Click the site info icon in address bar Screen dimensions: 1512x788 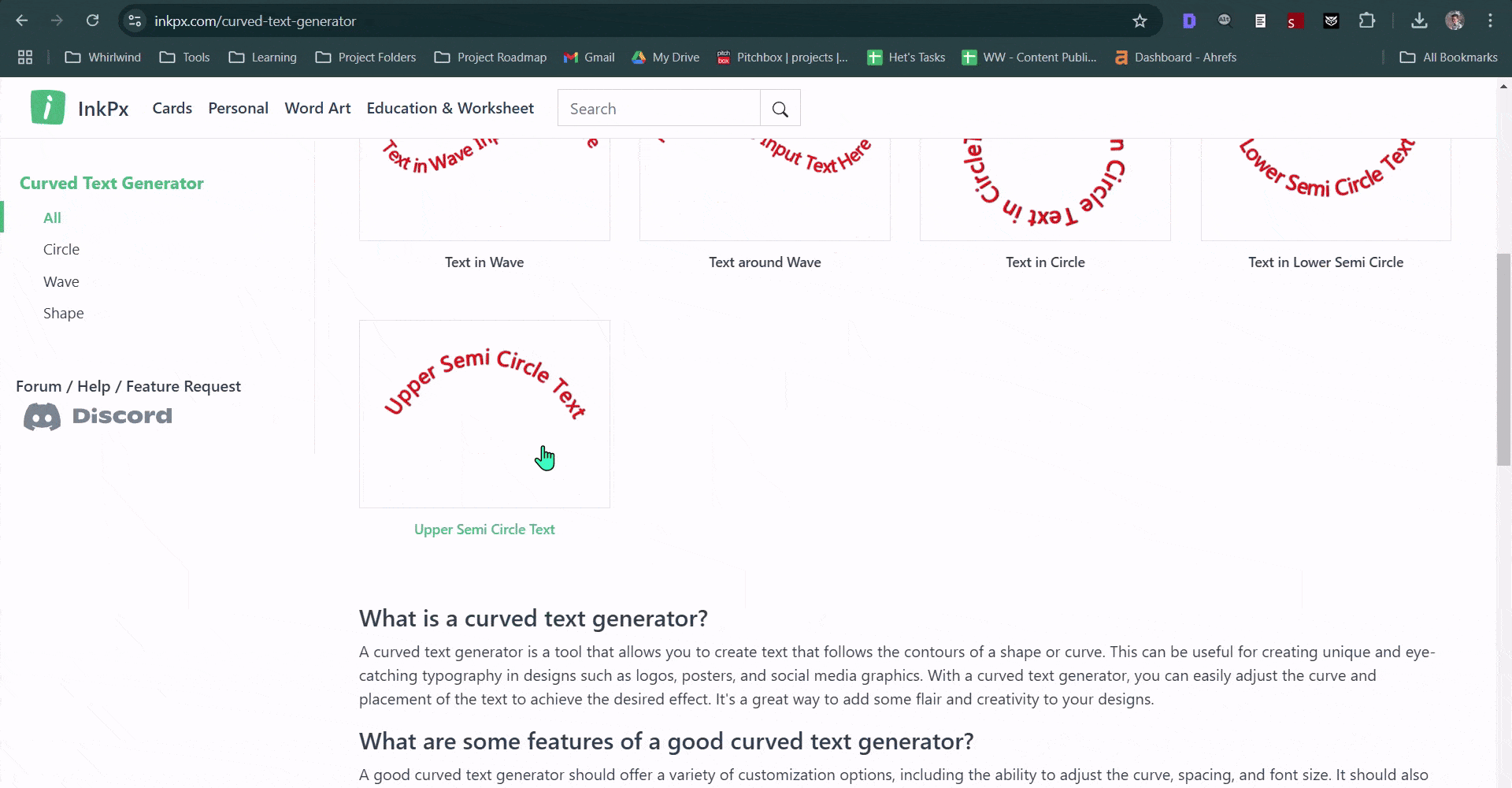(134, 20)
